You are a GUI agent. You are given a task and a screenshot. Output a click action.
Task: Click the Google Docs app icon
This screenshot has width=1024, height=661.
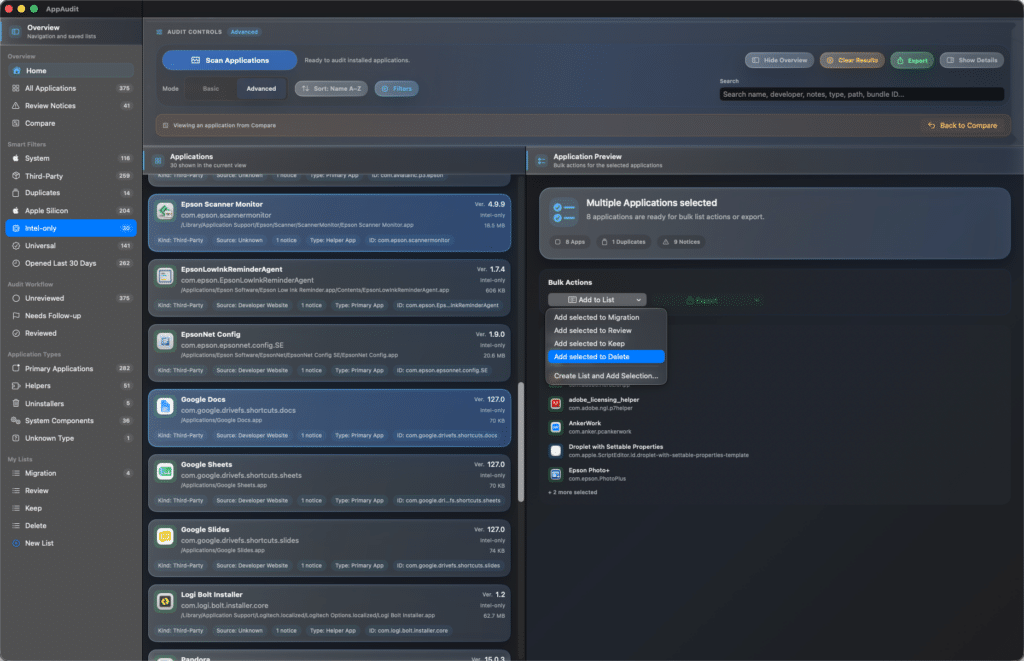click(165, 406)
